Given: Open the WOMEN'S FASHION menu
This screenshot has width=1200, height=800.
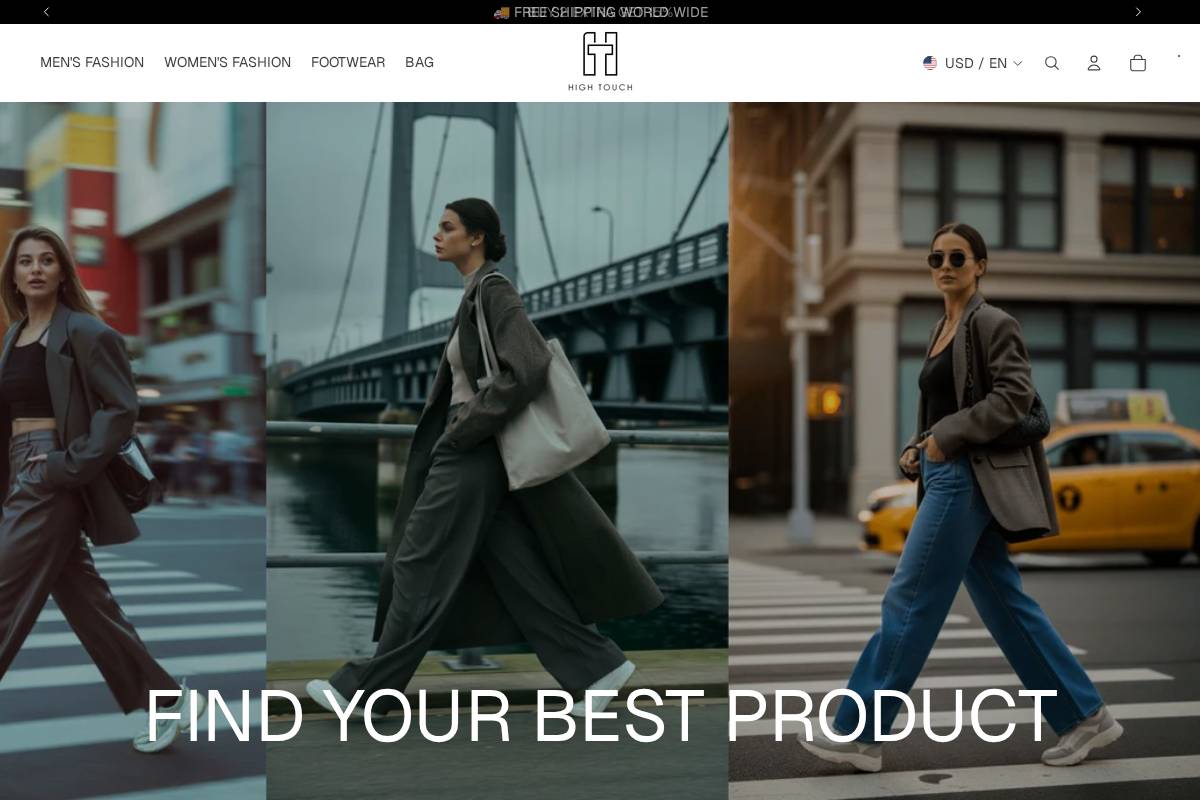Looking at the screenshot, I should 227,62.
